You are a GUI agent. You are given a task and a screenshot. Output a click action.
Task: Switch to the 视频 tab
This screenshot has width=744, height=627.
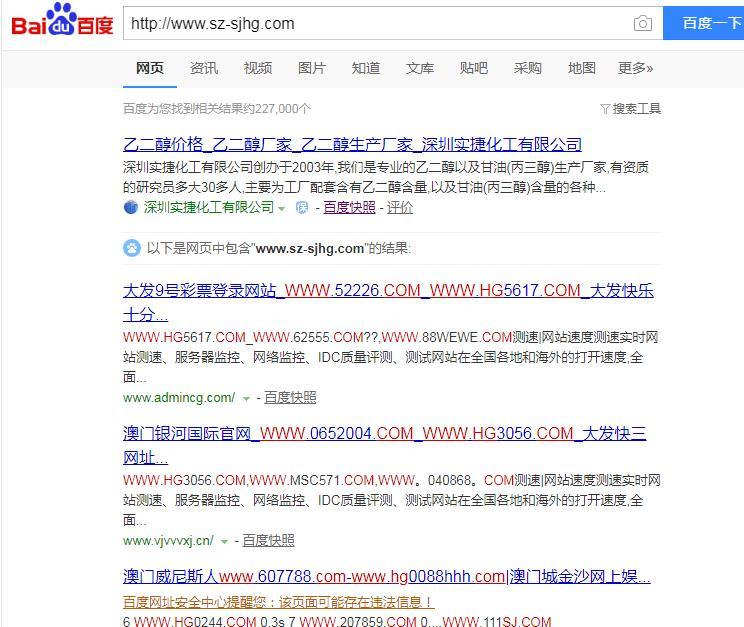[x=258, y=68]
